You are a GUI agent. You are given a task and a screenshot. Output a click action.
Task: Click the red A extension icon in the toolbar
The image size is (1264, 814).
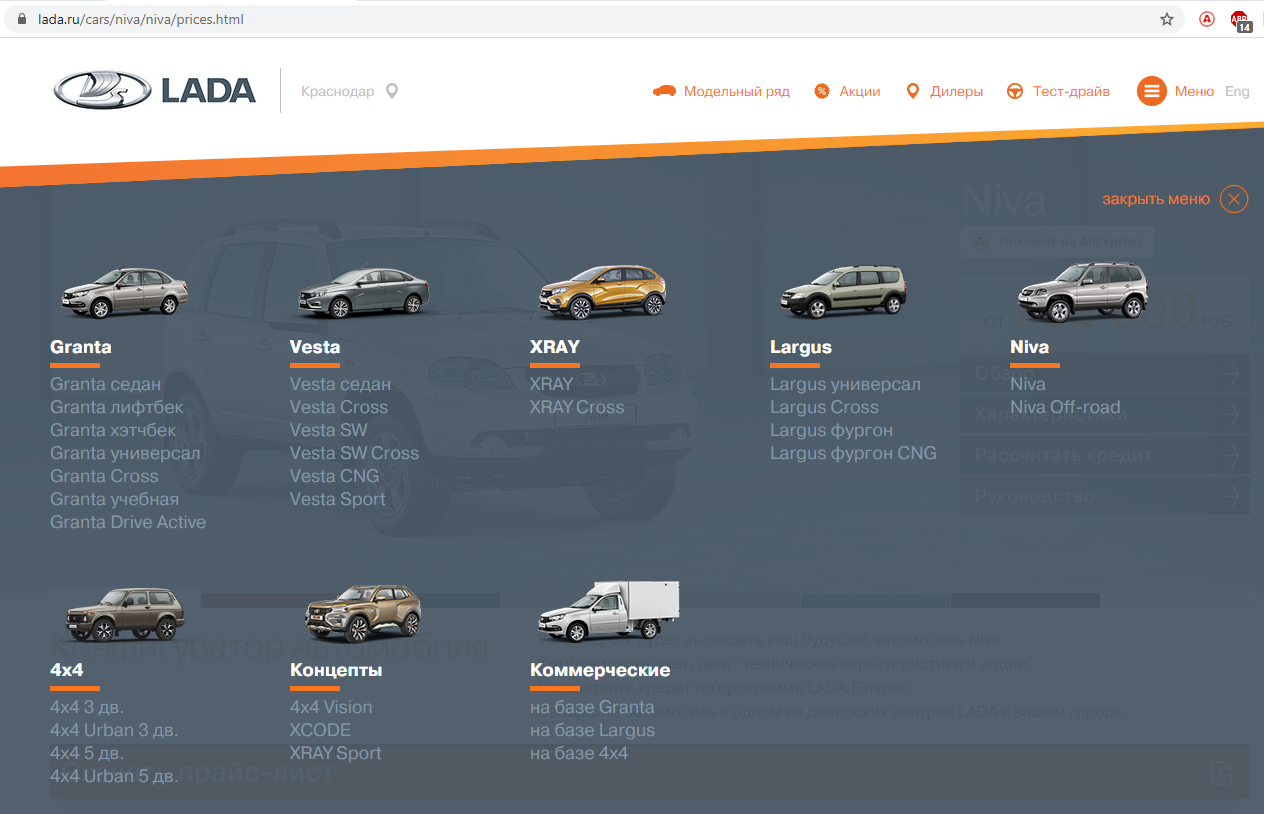[1207, 19]
